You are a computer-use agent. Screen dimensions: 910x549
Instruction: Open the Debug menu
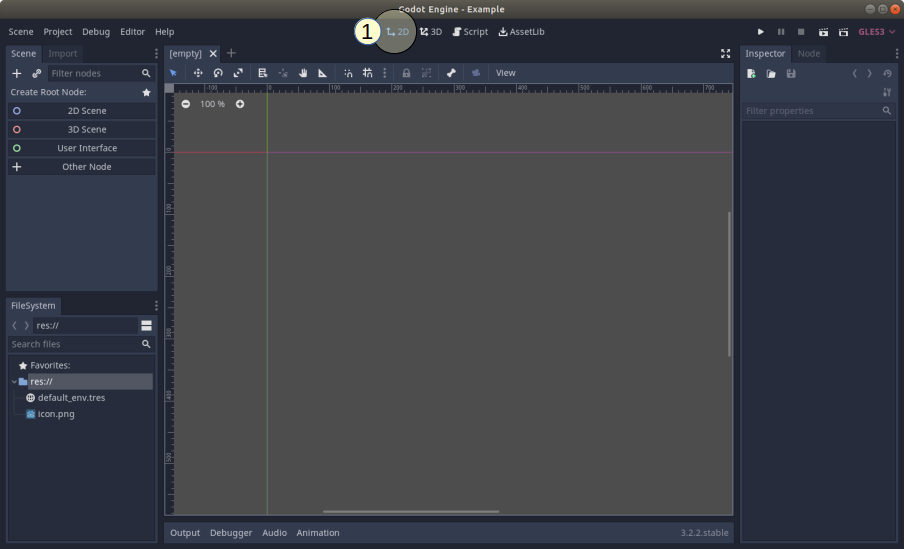point(96,32)
